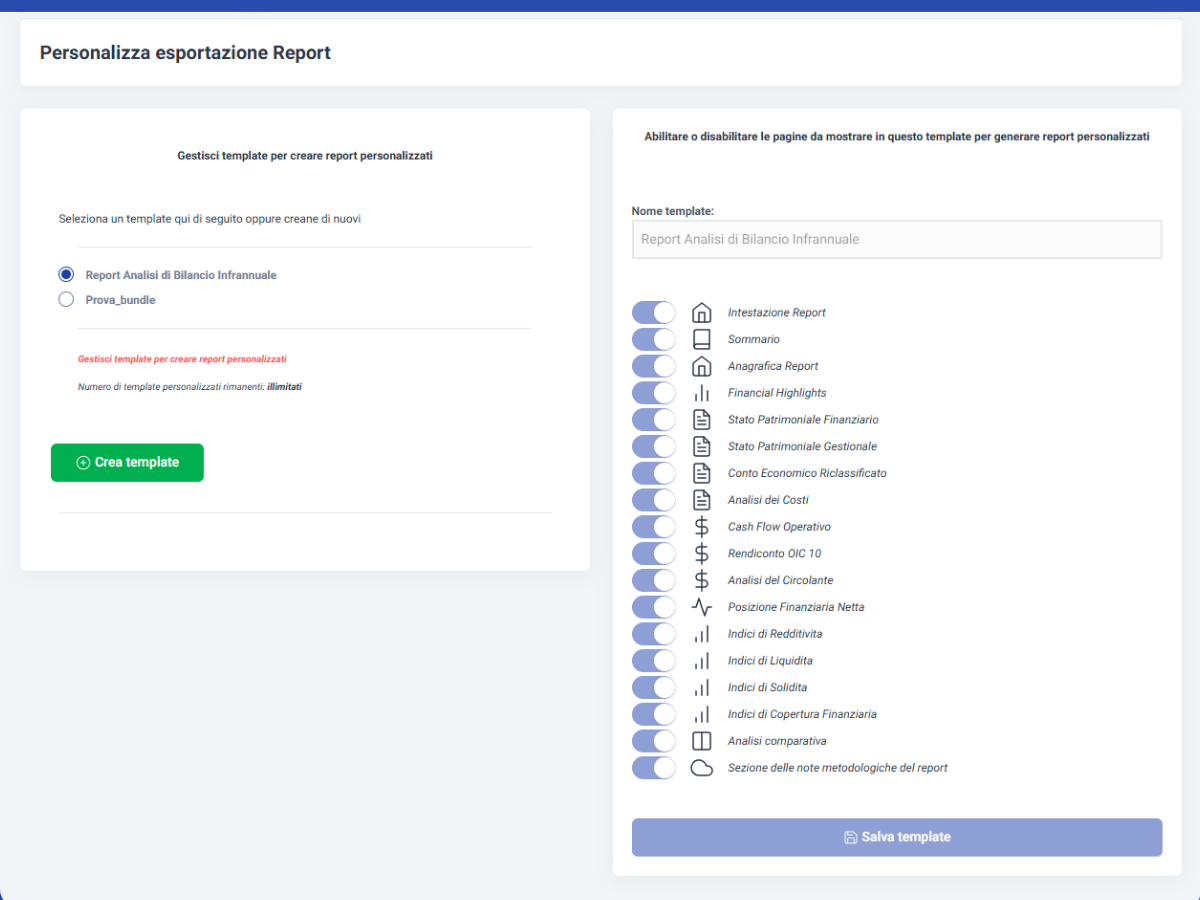
Task: Click the 'Sommario' page label
Action: pos(754,339)
